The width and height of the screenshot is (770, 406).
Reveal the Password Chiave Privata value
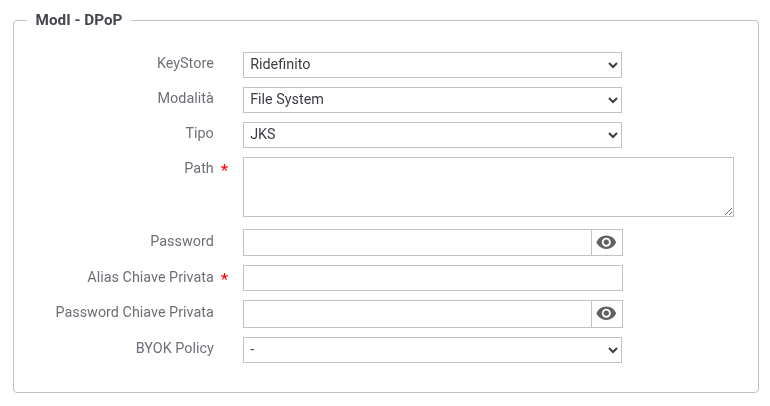click(x=606, y=313)
